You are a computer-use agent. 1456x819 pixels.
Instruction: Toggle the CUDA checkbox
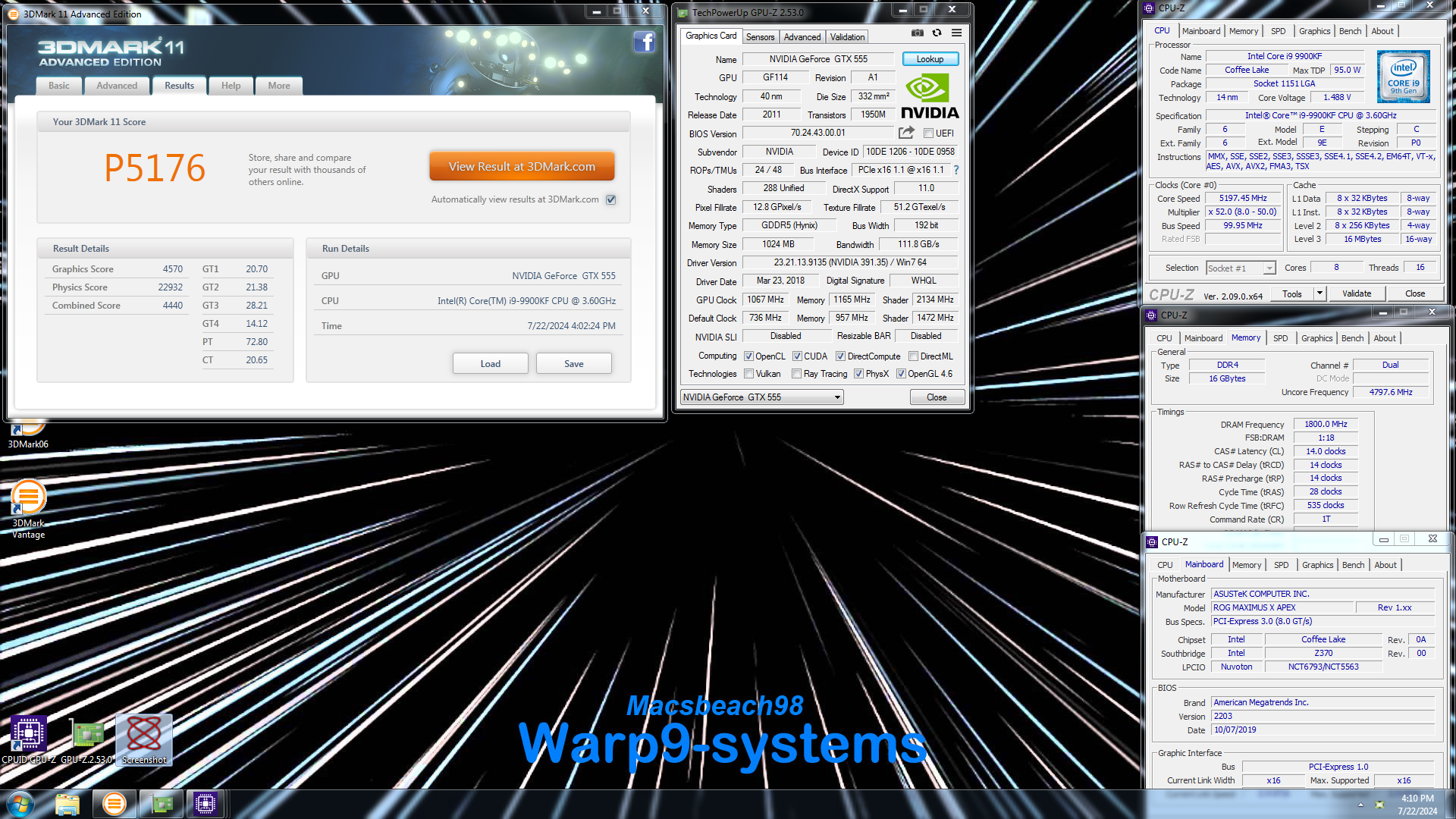[797, 356]
